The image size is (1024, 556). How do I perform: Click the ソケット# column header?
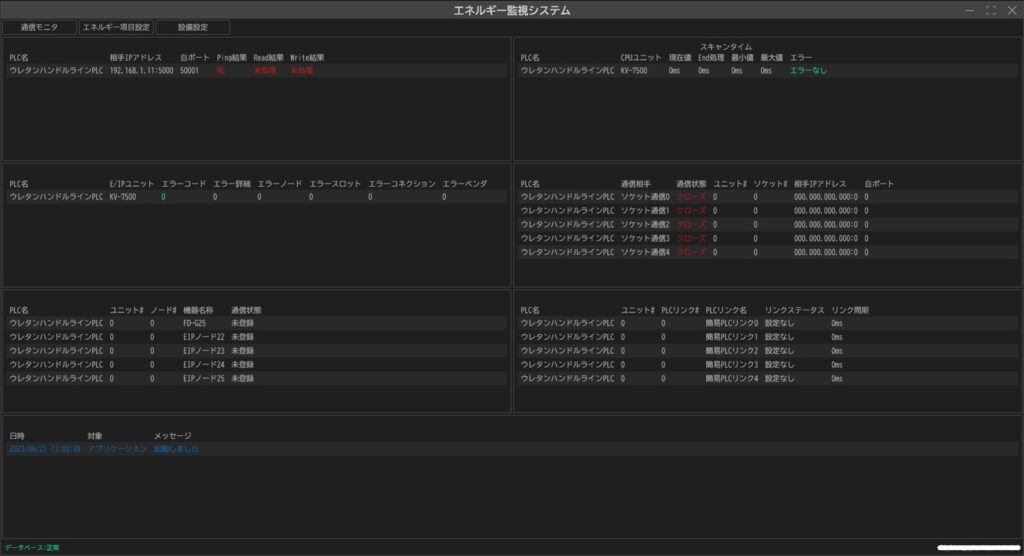(x=770, y=184)
